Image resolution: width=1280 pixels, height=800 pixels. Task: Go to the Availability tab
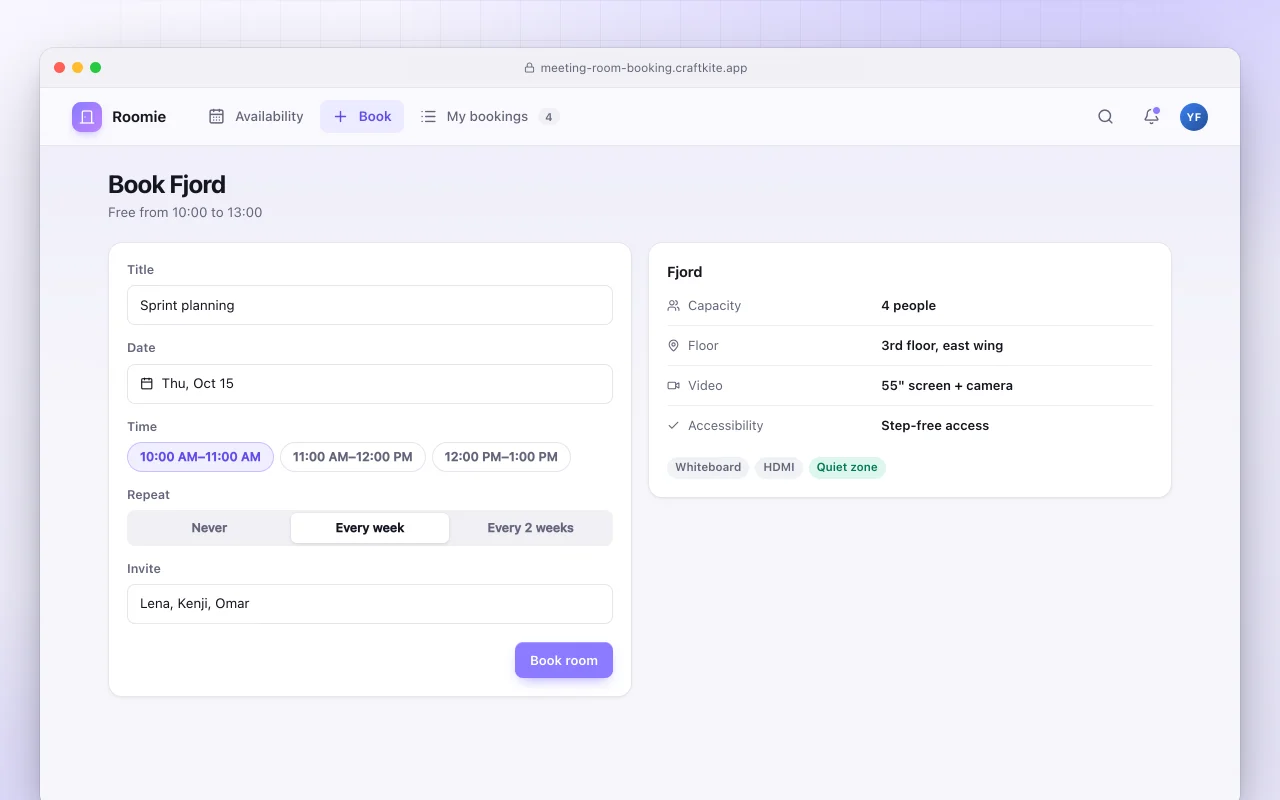[256, 117]
